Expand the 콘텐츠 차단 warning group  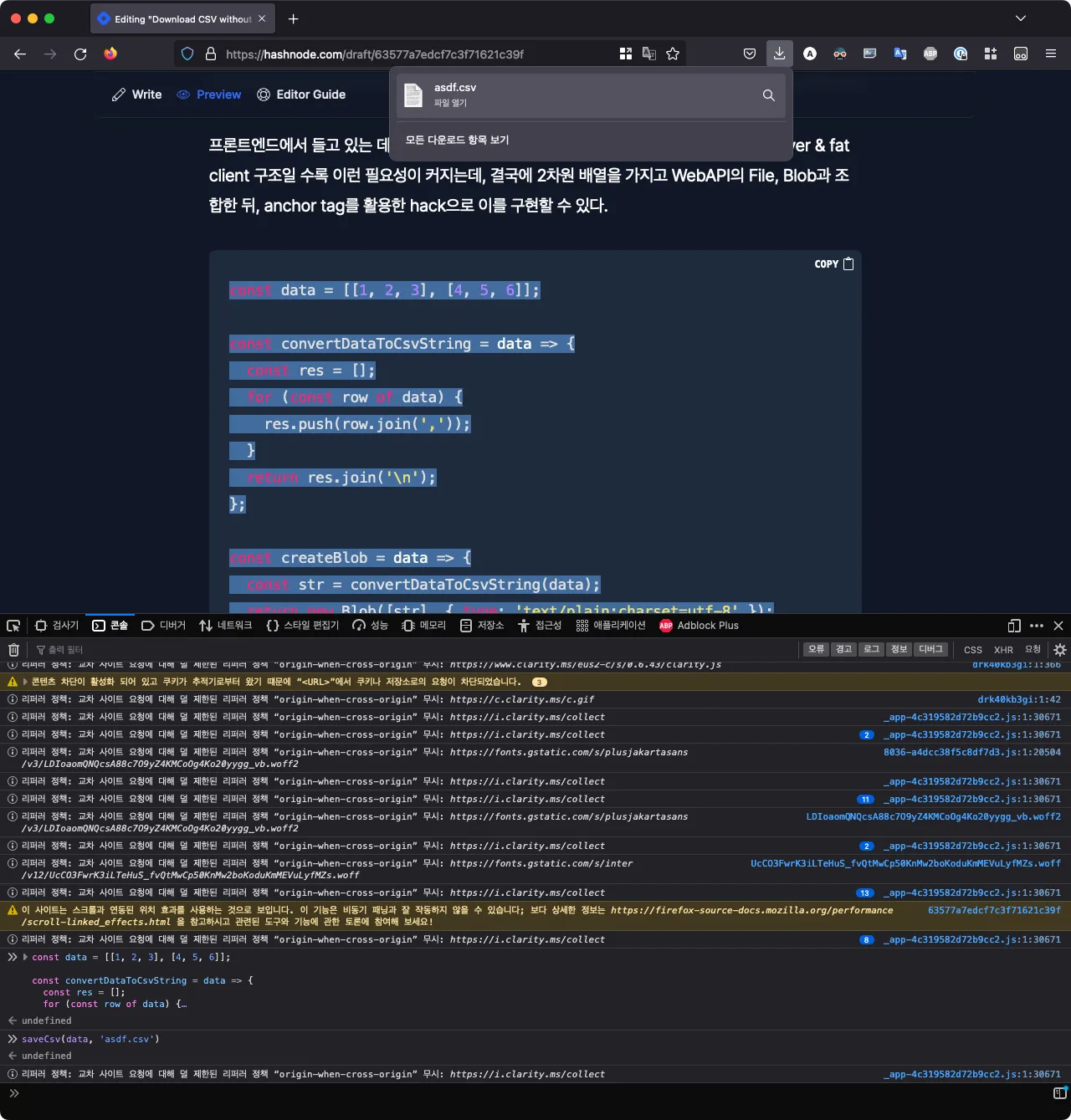[25, 682]
